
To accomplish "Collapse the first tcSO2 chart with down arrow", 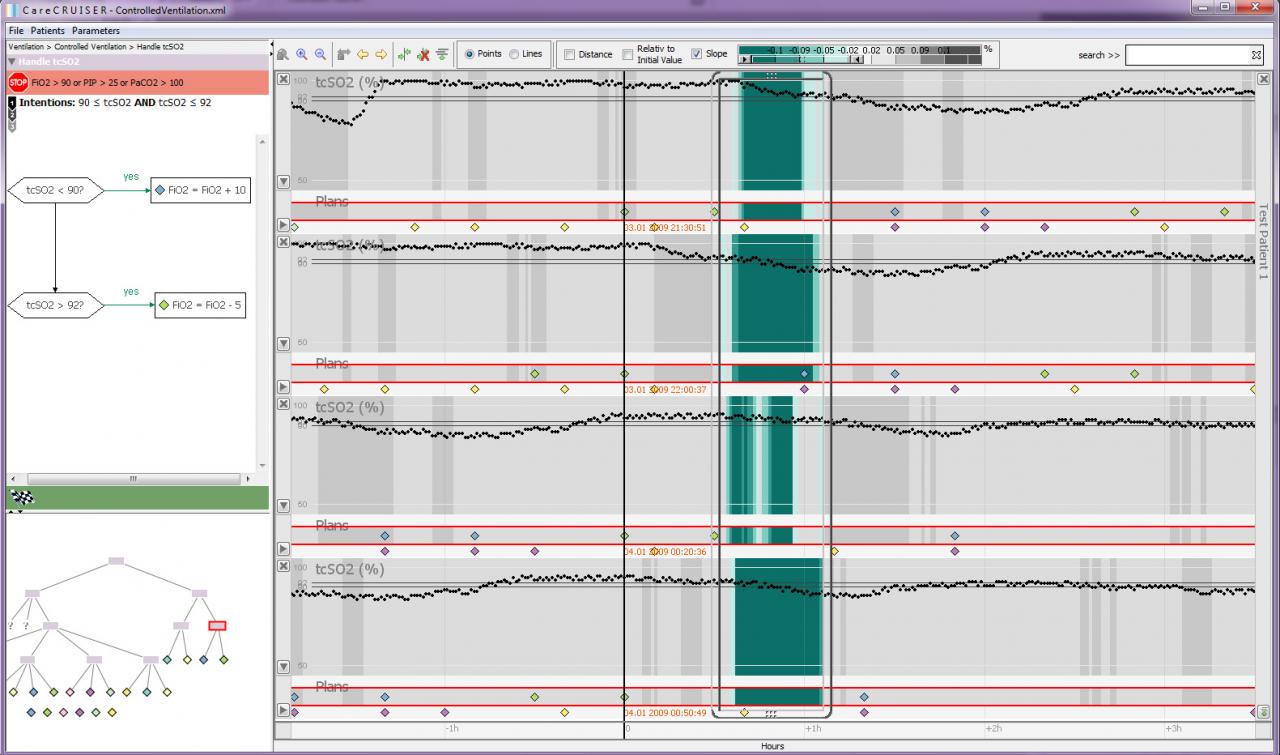I will point(283,181).
